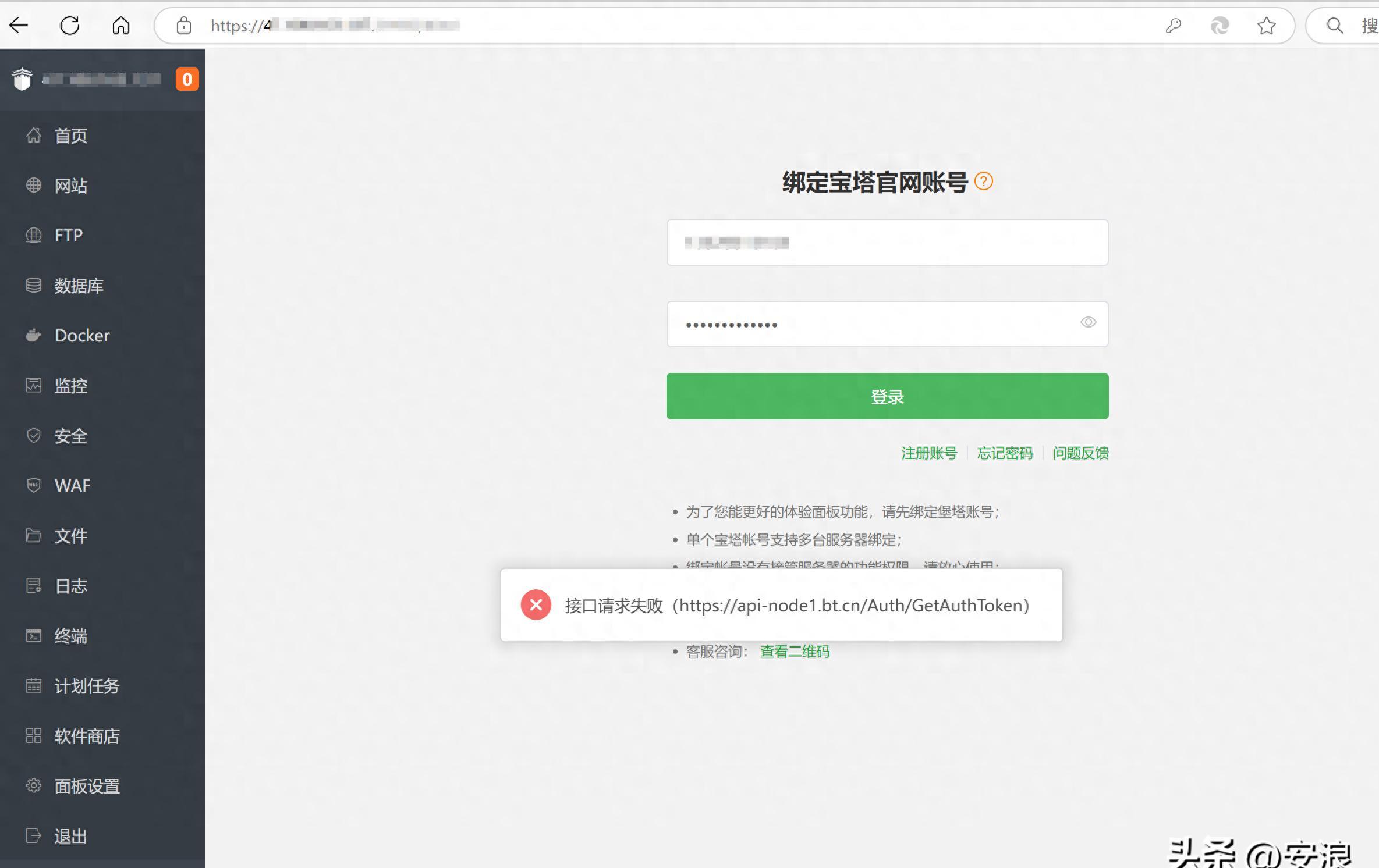
Task: Open the 查看二维码 link
Action: 795,652
